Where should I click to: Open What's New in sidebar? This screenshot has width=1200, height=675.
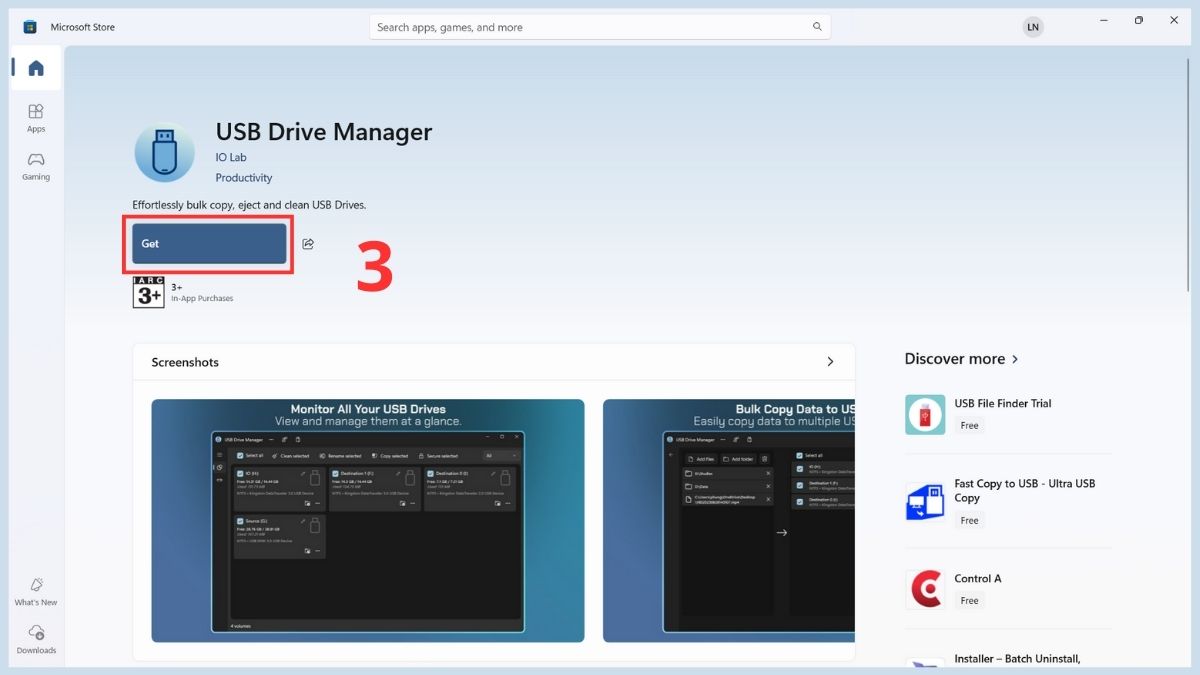pos(36,591)
